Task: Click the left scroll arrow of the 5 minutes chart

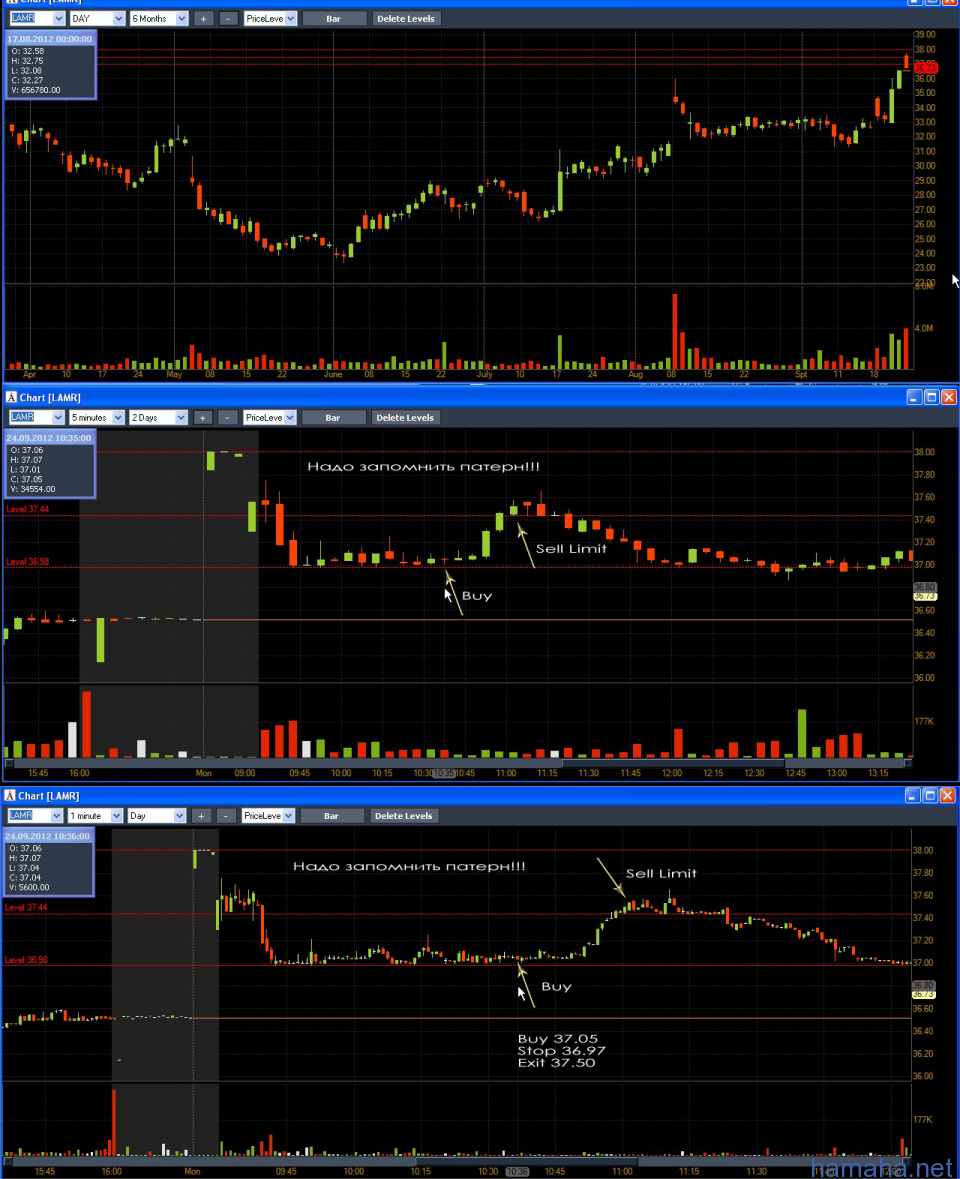Action: [x=9, y=763]
